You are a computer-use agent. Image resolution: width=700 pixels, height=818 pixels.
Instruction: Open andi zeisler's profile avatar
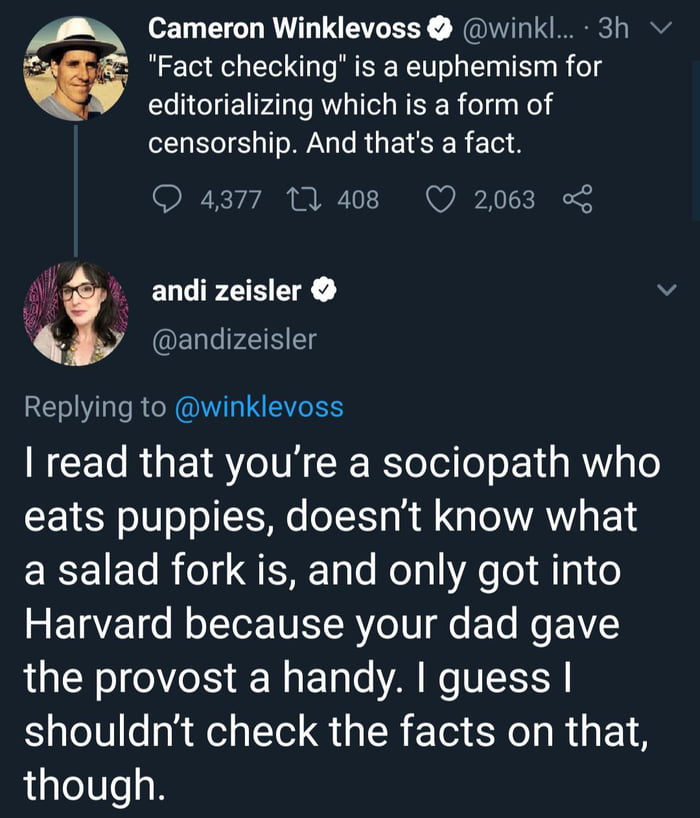[75, 312]
